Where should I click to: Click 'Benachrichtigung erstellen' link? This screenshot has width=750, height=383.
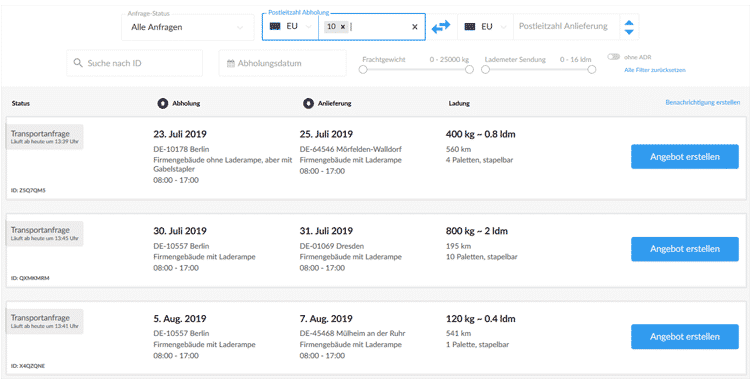pyautogui.click(x=703, y=102)
